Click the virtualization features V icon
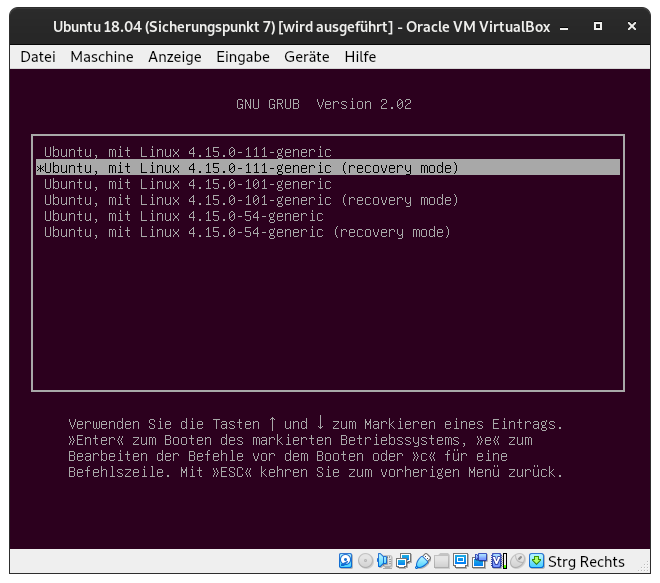This screenshot has height=583, width=660. click(x=499, y=561)
